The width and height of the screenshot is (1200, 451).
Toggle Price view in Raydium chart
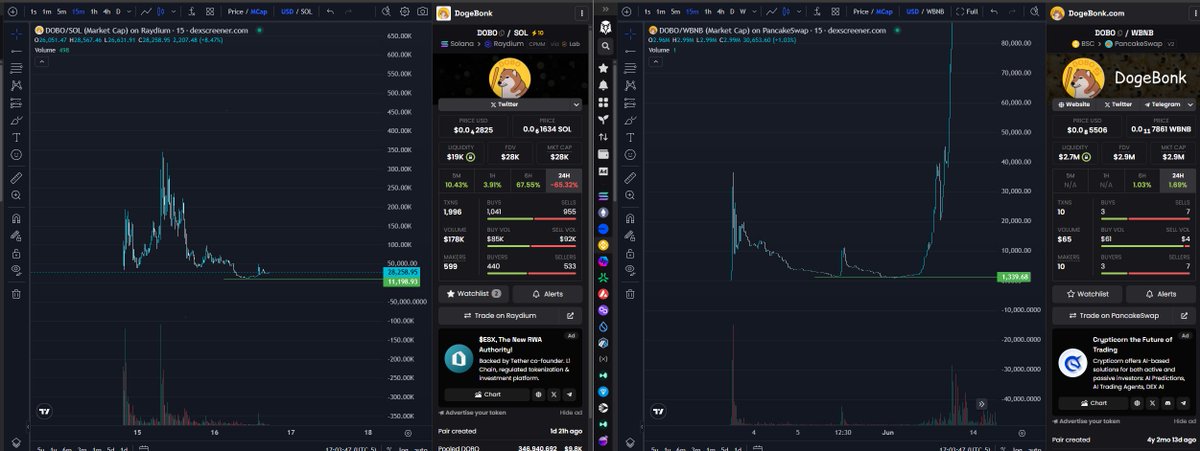[234, 11]
